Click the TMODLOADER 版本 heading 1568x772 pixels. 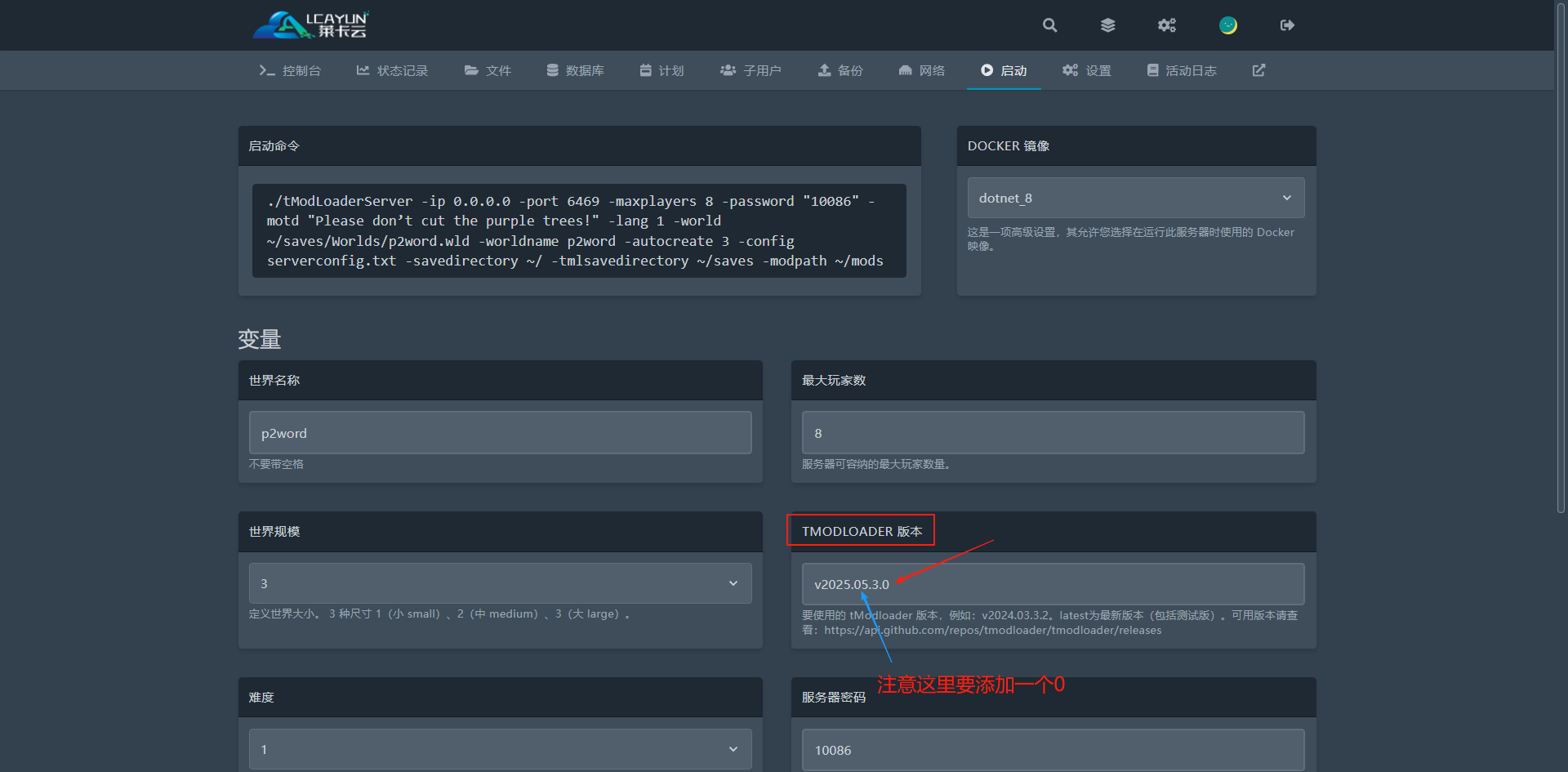tap(862, 532)
